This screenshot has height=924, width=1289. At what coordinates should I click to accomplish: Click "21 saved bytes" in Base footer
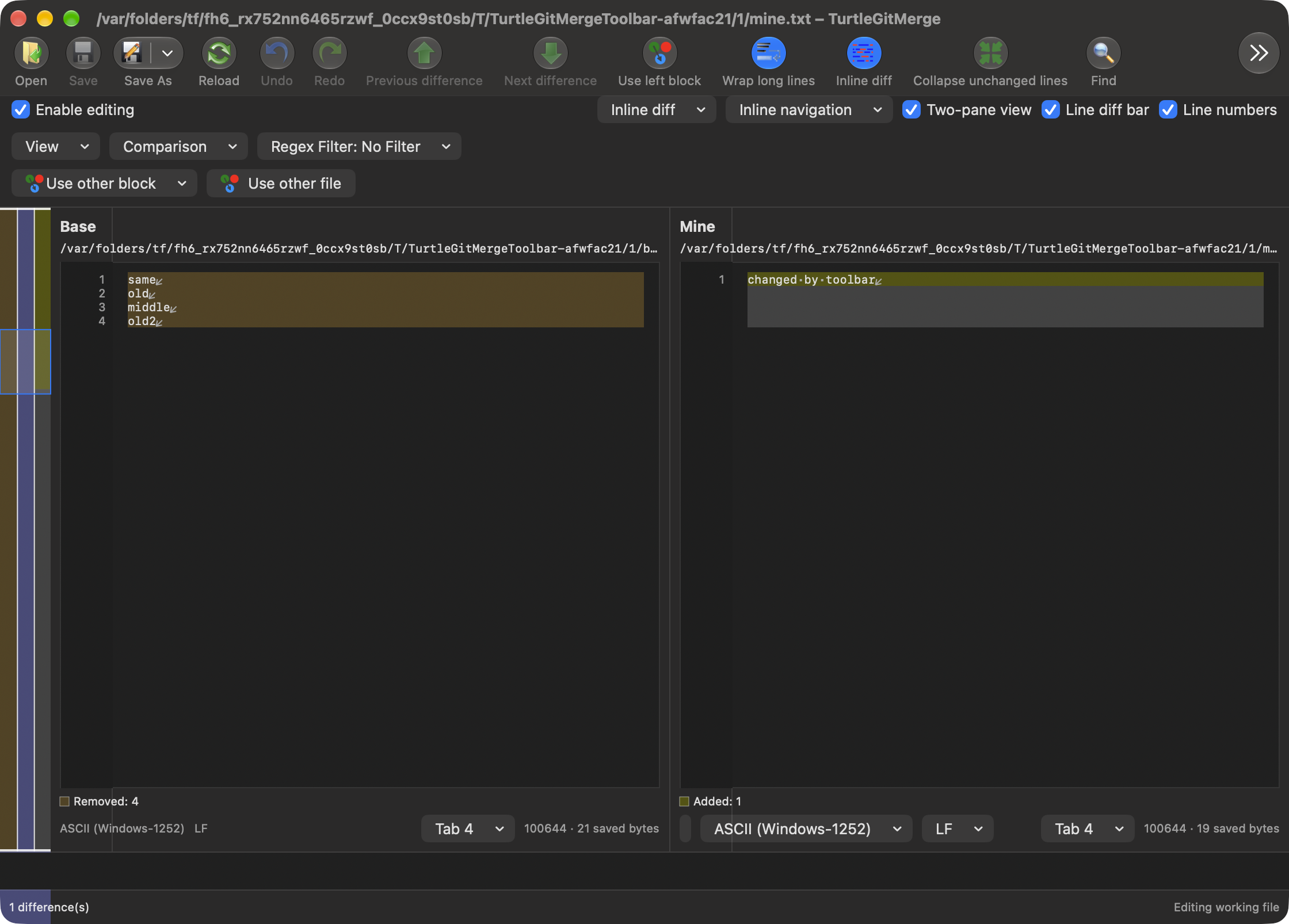coord(618,828)
